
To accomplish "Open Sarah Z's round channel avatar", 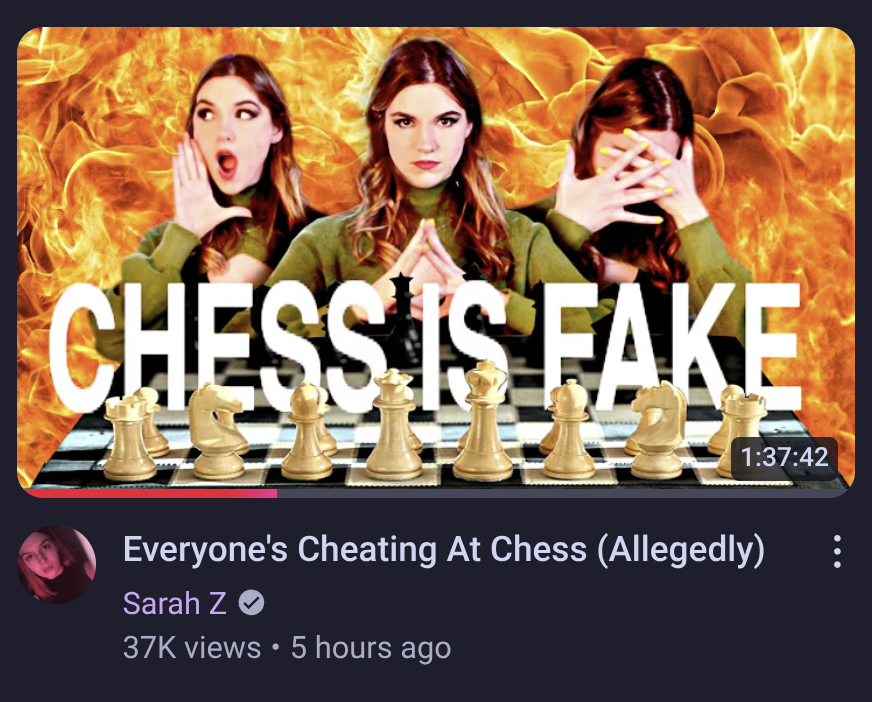I will pyautogui.click(x=57, y=565).
